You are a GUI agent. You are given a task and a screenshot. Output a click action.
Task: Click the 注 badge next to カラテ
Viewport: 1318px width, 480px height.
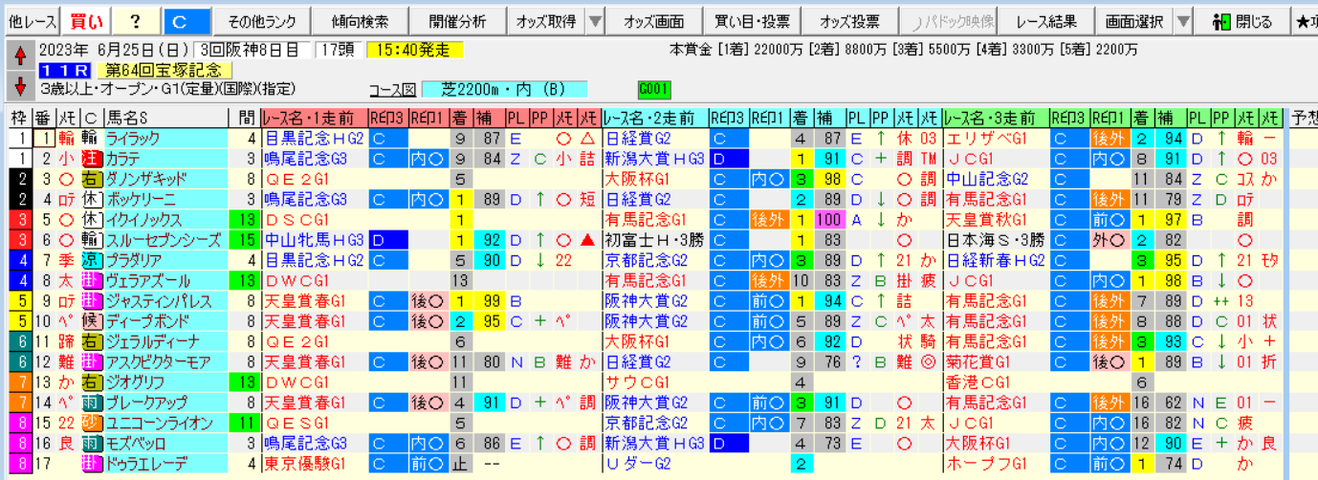pos(90,158)
